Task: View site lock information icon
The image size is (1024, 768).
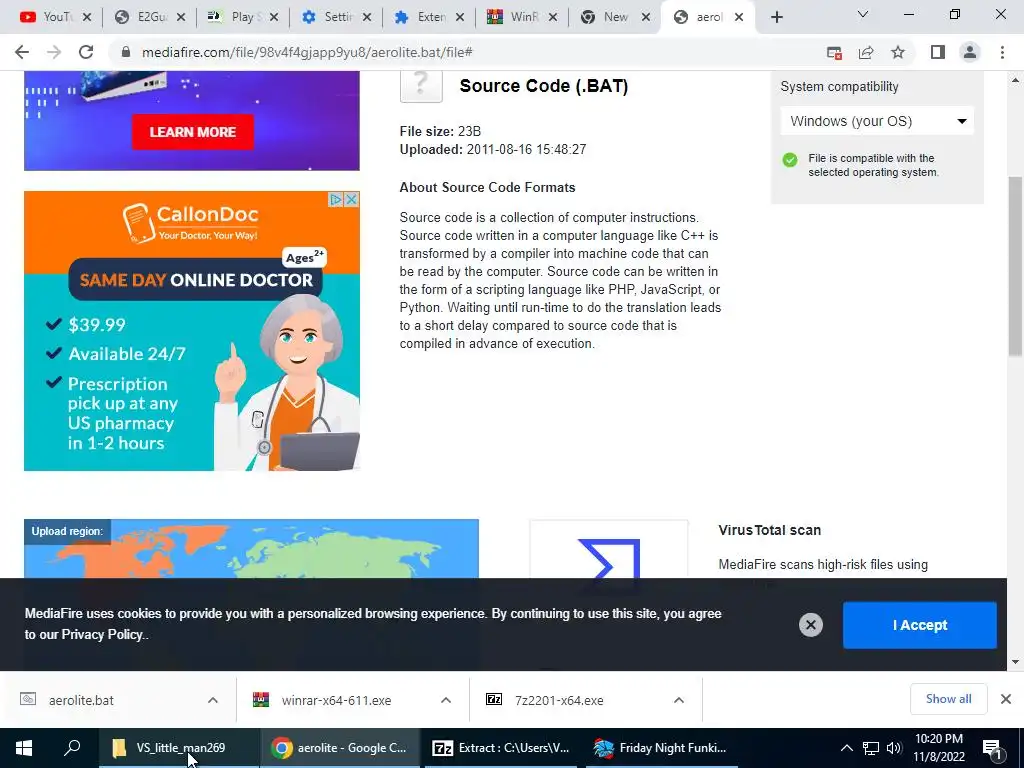Action: point(126,52)
